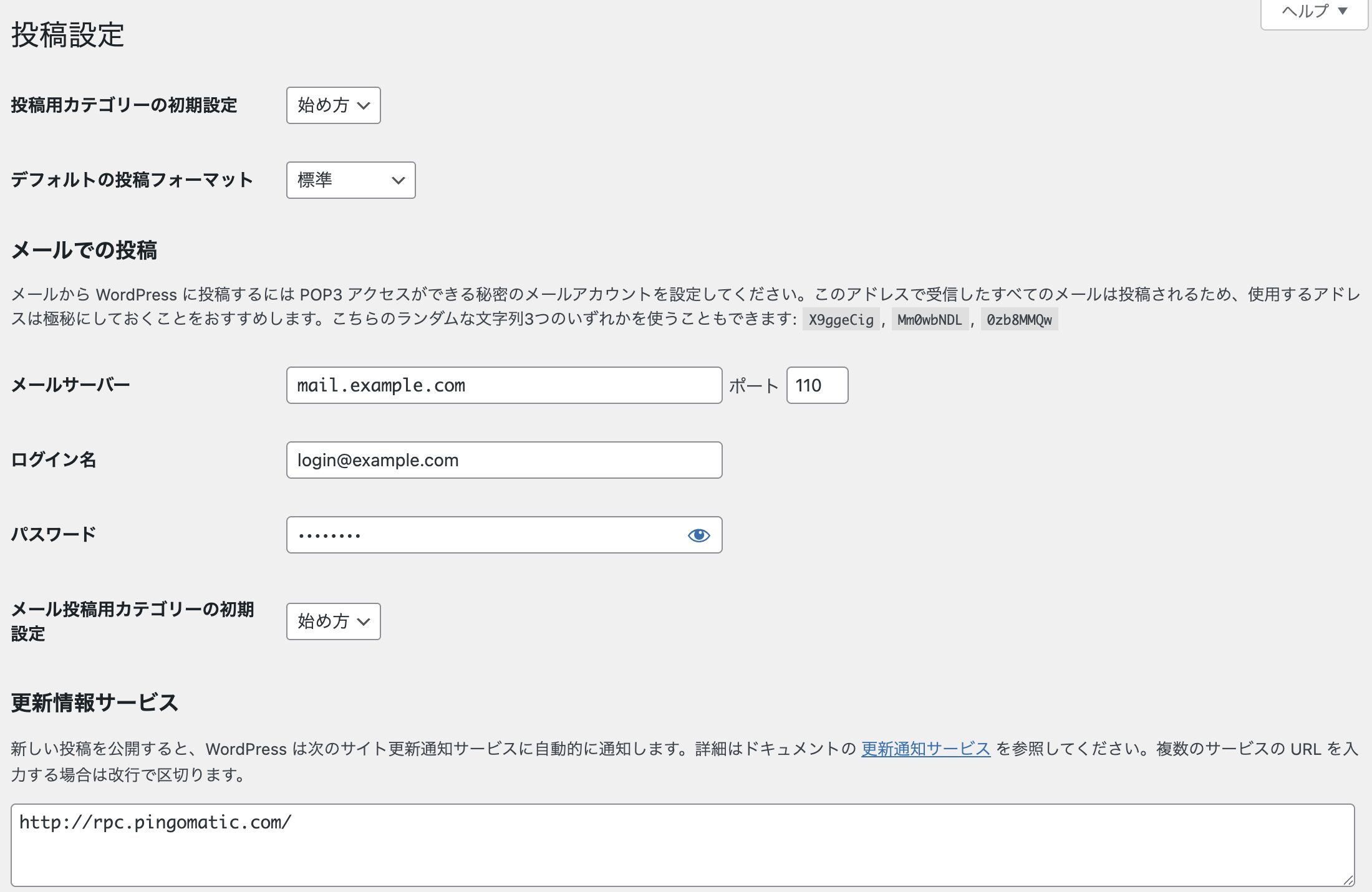This screenshot has height=892, width=1372.
Task: Click the パスワード input field
Action: coord(505,535)
